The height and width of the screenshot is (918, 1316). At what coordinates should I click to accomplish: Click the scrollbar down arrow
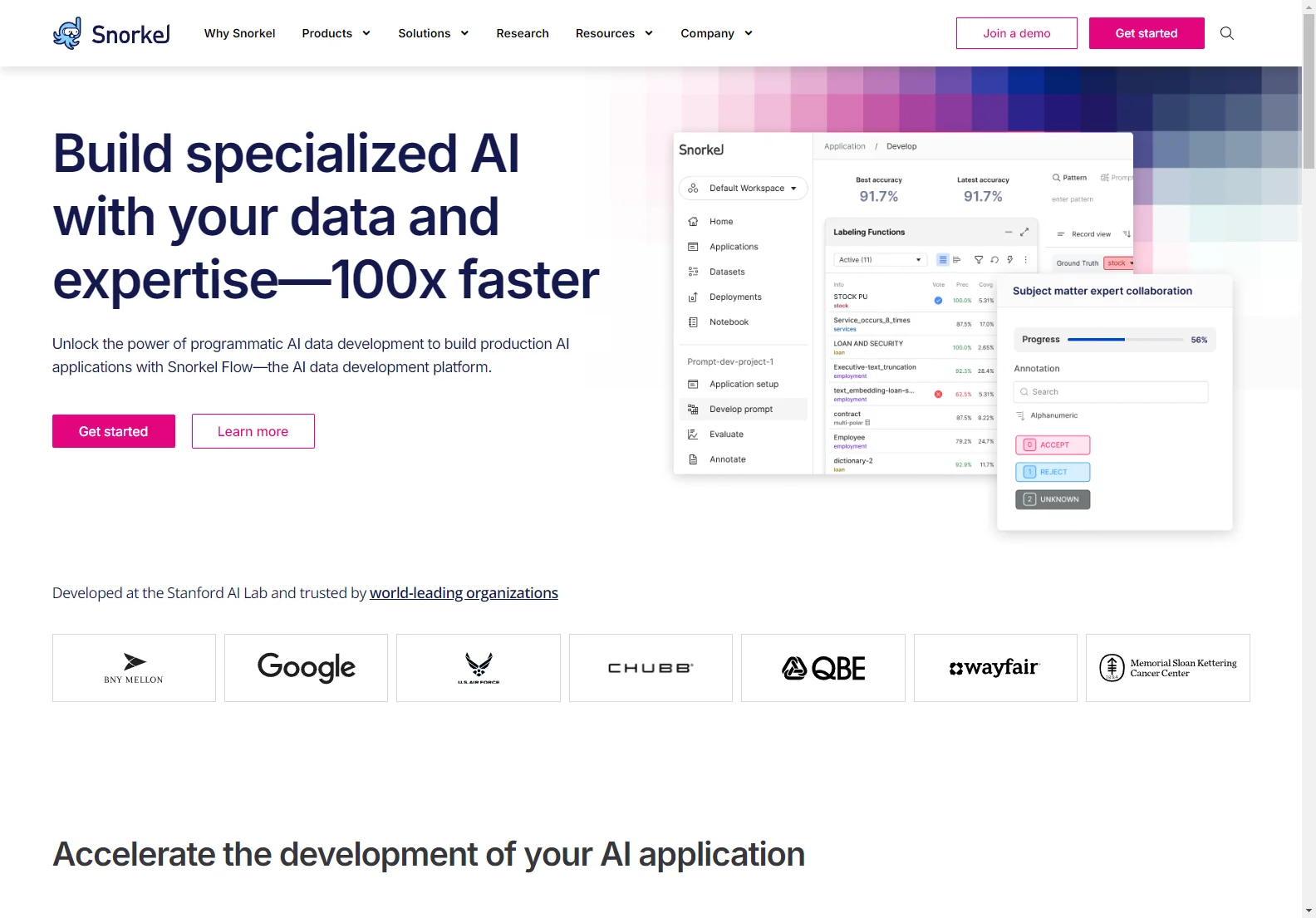coord(1309,911)
